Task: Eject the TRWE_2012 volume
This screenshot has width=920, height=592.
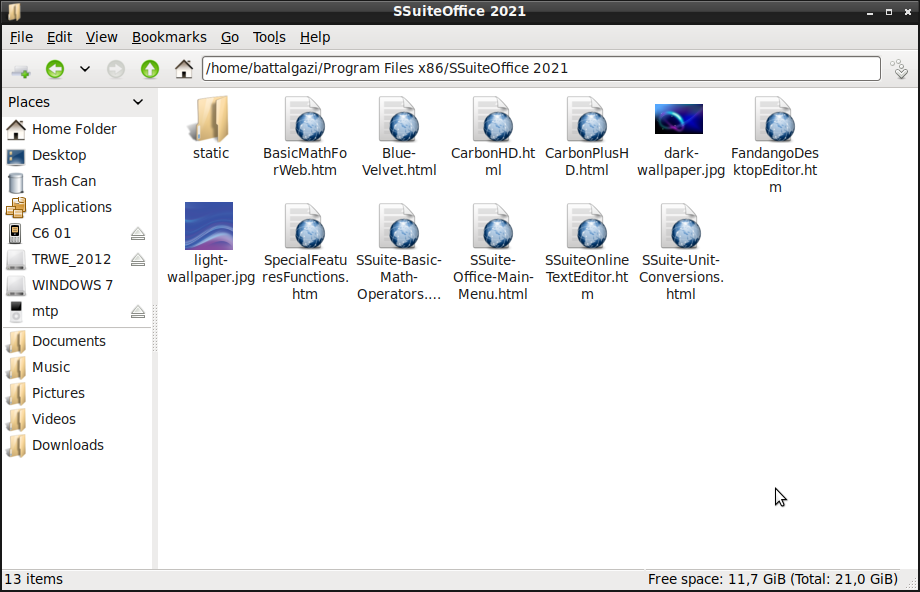Action: click(x=138, y=260)
